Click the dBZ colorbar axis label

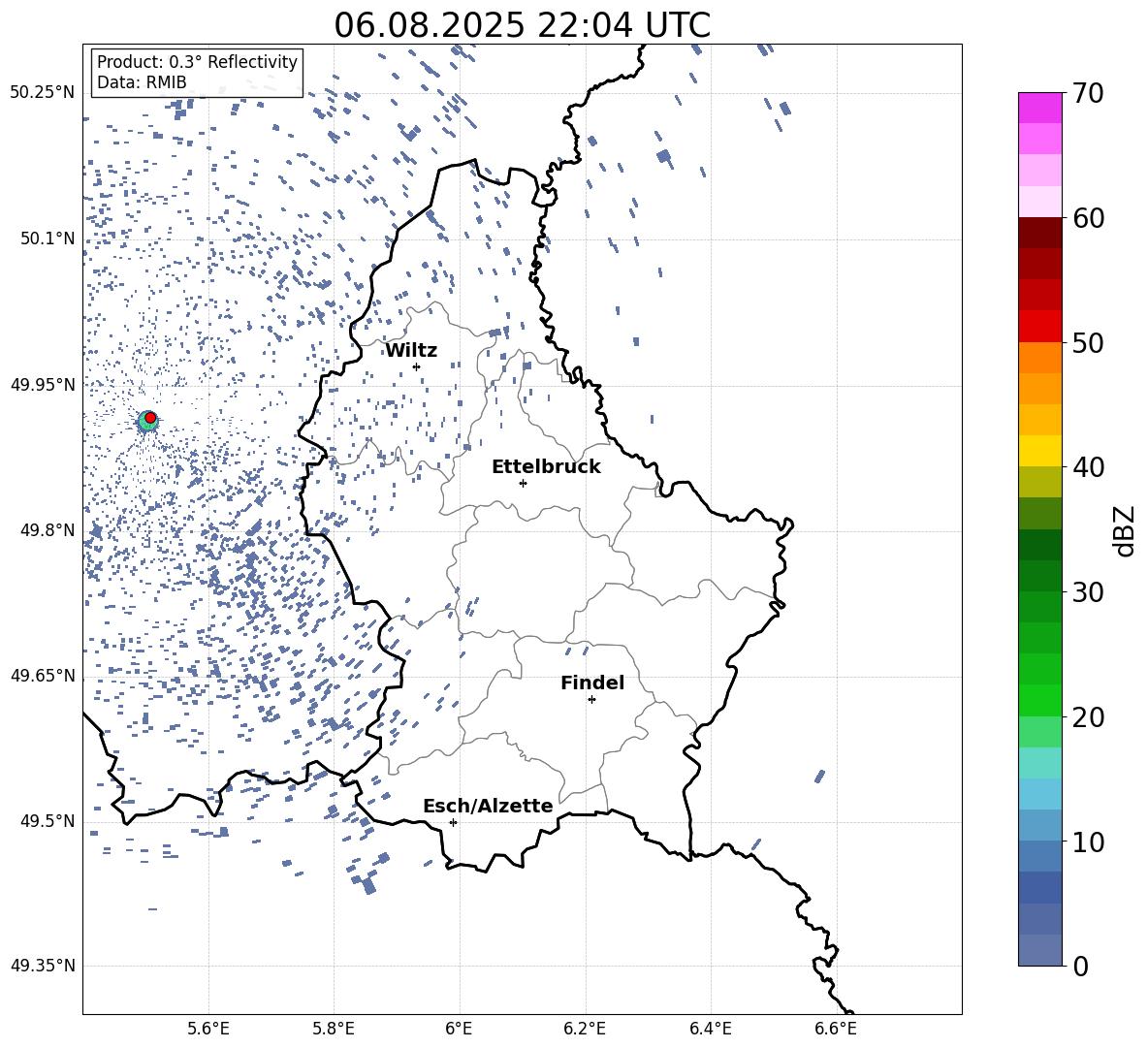pos(1126,530)
